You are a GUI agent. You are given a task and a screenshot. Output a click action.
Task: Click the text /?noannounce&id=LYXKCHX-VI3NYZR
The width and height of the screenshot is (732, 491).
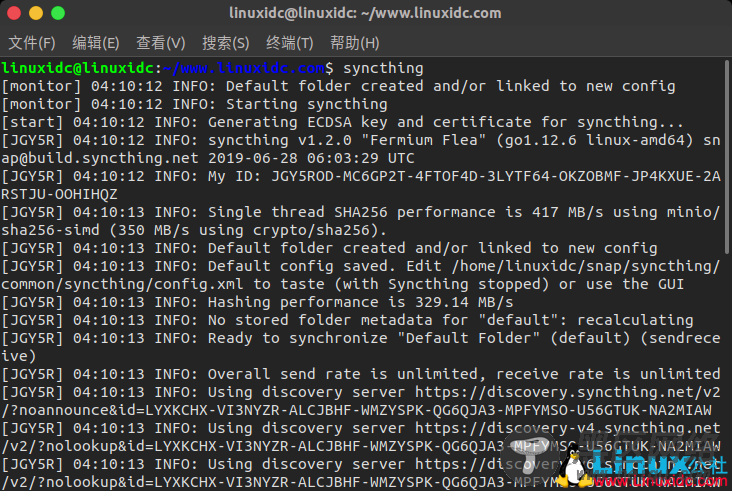click(x=141, y=410)
